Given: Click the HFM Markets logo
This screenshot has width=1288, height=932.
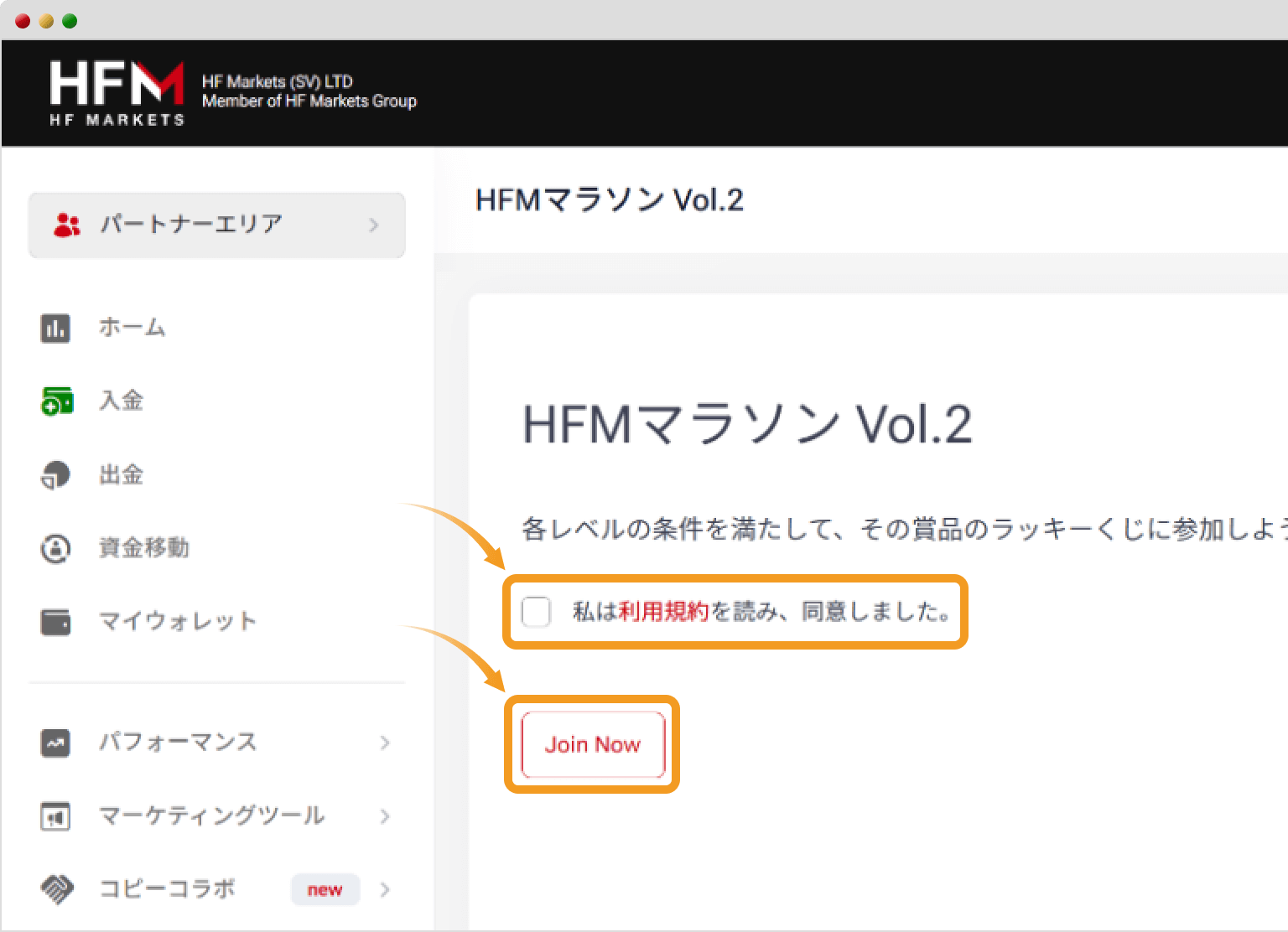Looking at the screenshot, I should (117, 93).
